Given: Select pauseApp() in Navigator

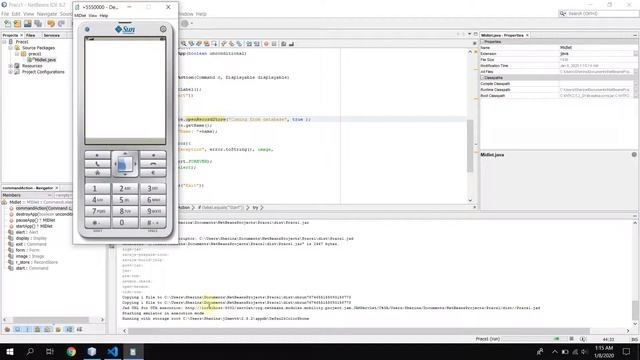Looking at the screenshot, I should (x=35, y=220).
